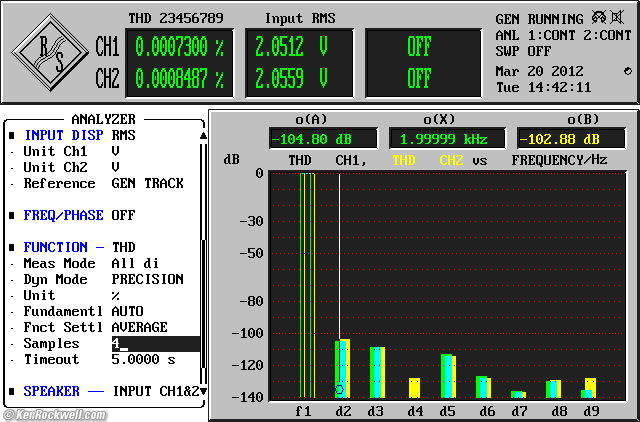Select the FUNCTION section header
640x422 pixels.
click(x=56, y=247)
